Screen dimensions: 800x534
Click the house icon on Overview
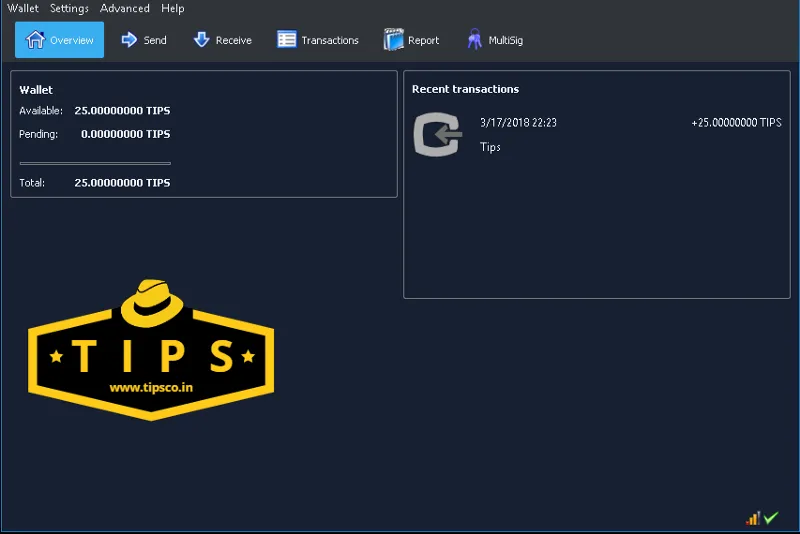pyautogui.click(x=35, y=39)
